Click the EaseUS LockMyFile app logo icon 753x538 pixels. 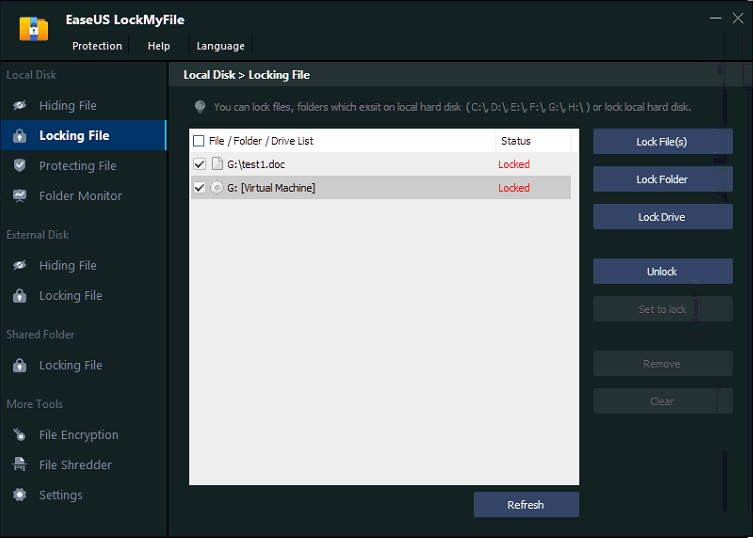click(34, 29)
